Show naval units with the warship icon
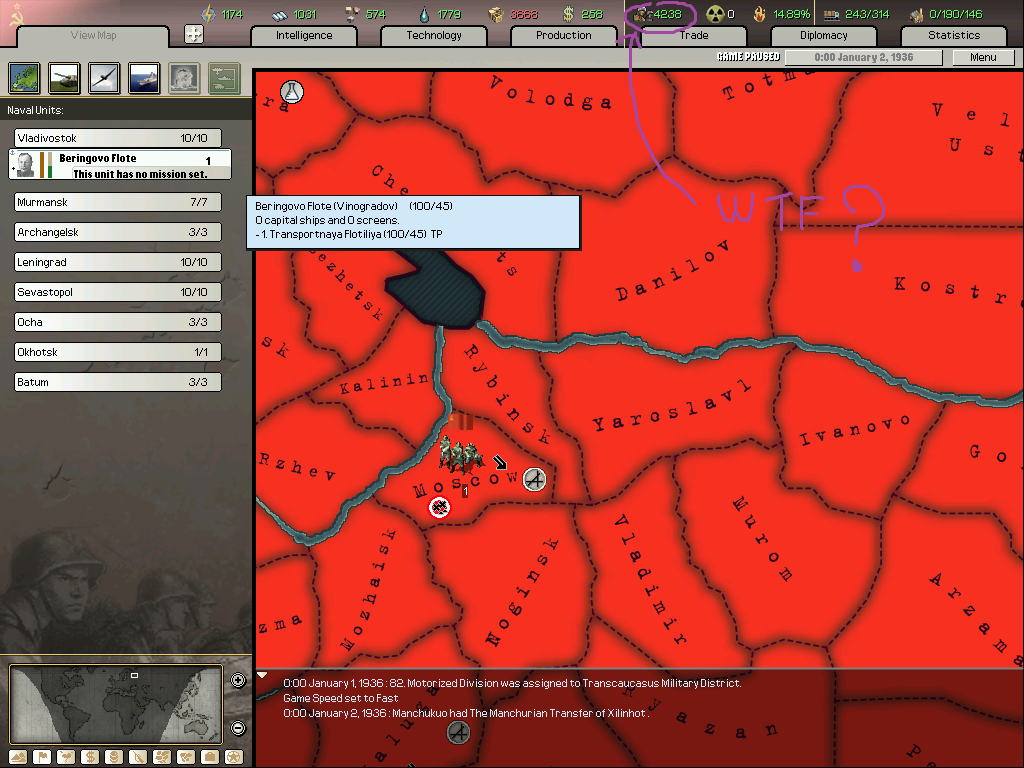Image resolution: width=1024 pixels, height=768 pixels. (x=144, y=78)
